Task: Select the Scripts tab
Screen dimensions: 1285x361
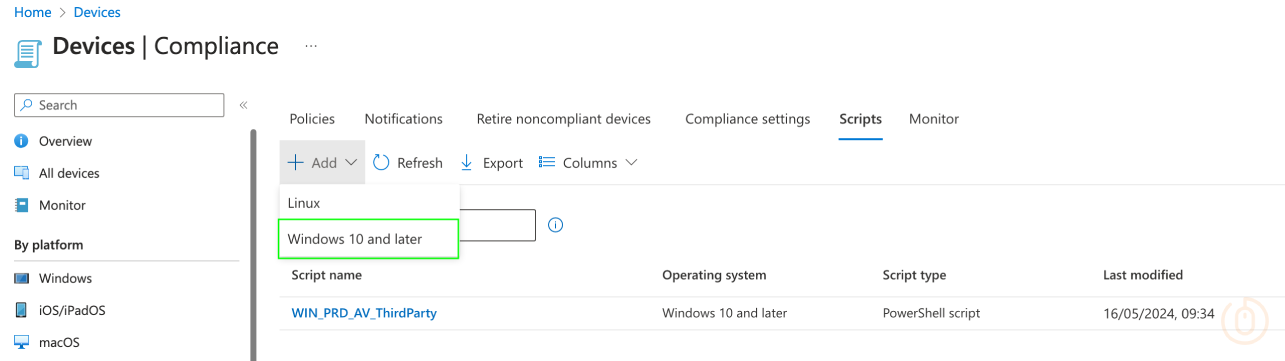Action: pos(861,118)
